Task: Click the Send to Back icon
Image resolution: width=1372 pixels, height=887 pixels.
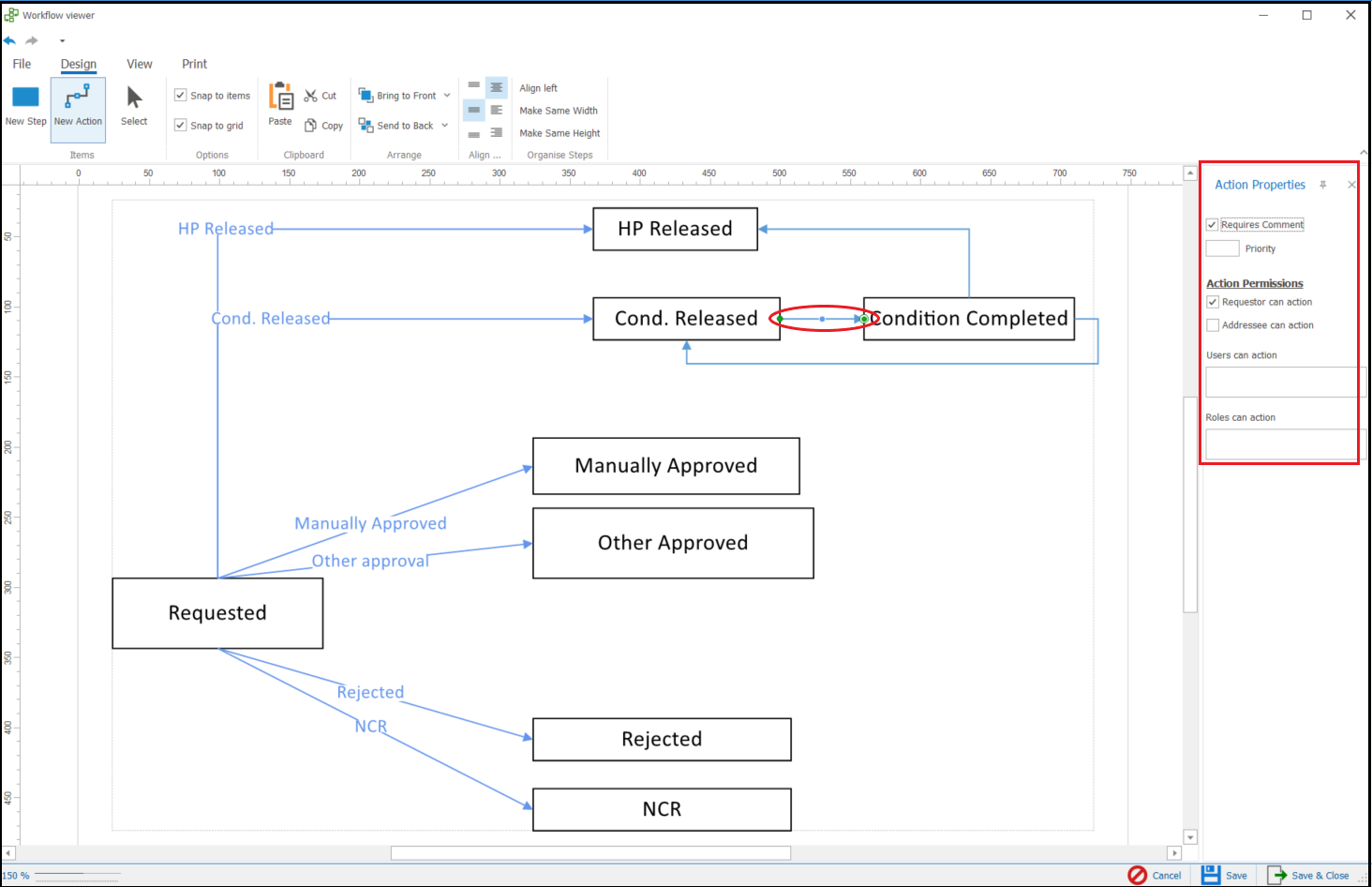Action: pos(365,125)
